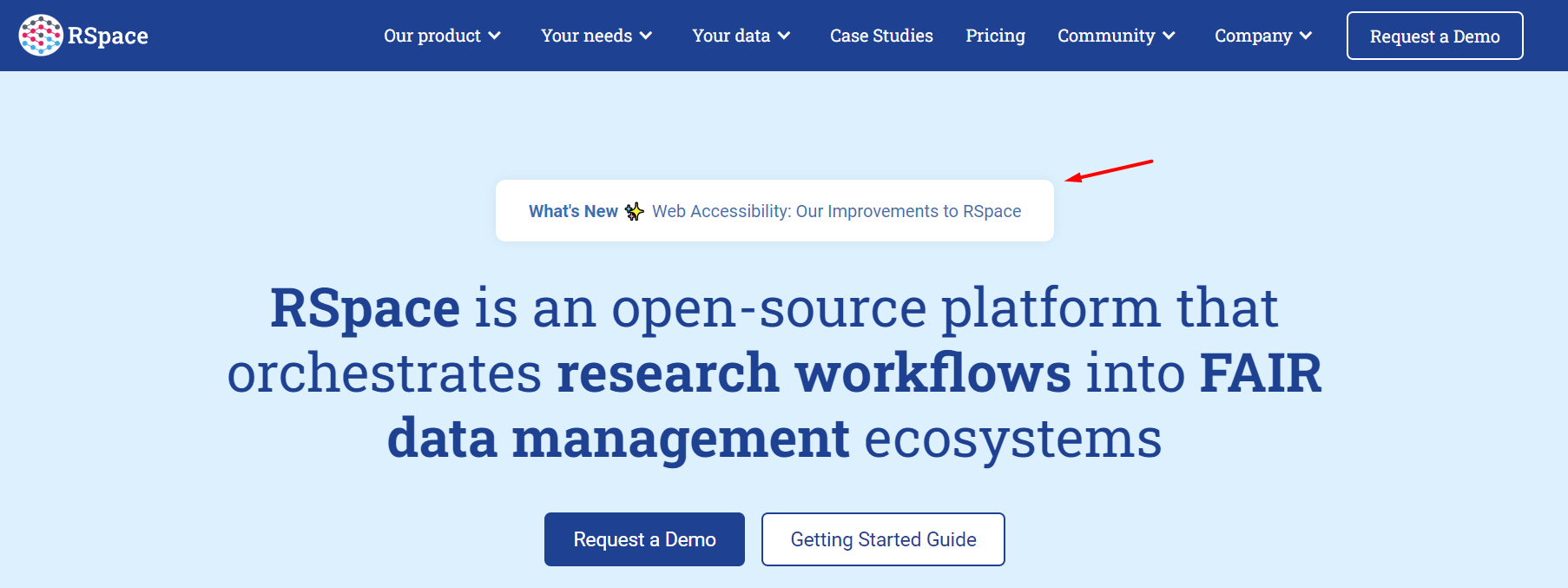Expand the chevron next to Our product
Viewport: 1568px width, 588px height.
coord(495,36)
